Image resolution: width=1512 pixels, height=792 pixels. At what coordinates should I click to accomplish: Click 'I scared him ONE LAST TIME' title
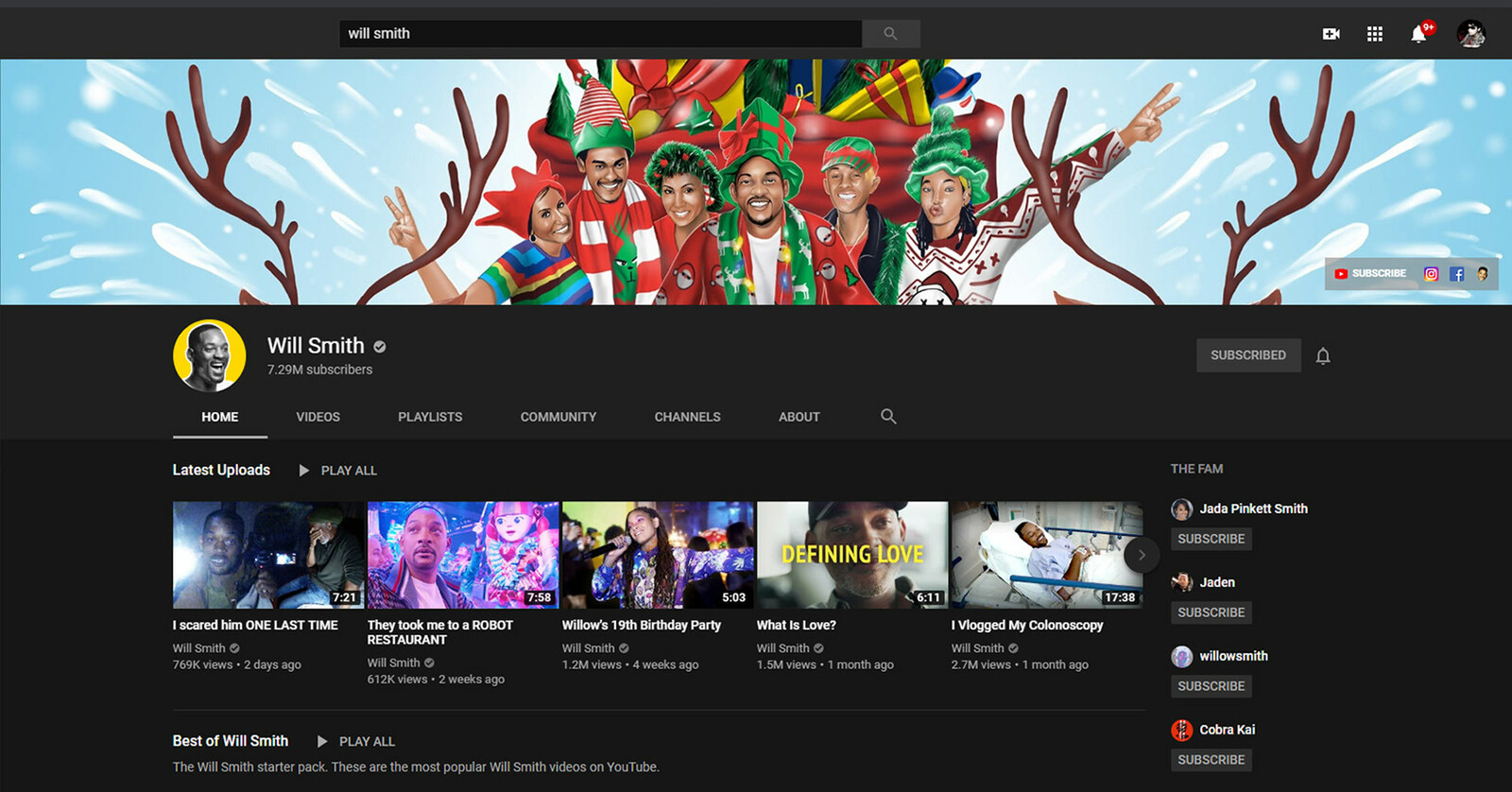point(255,625)
